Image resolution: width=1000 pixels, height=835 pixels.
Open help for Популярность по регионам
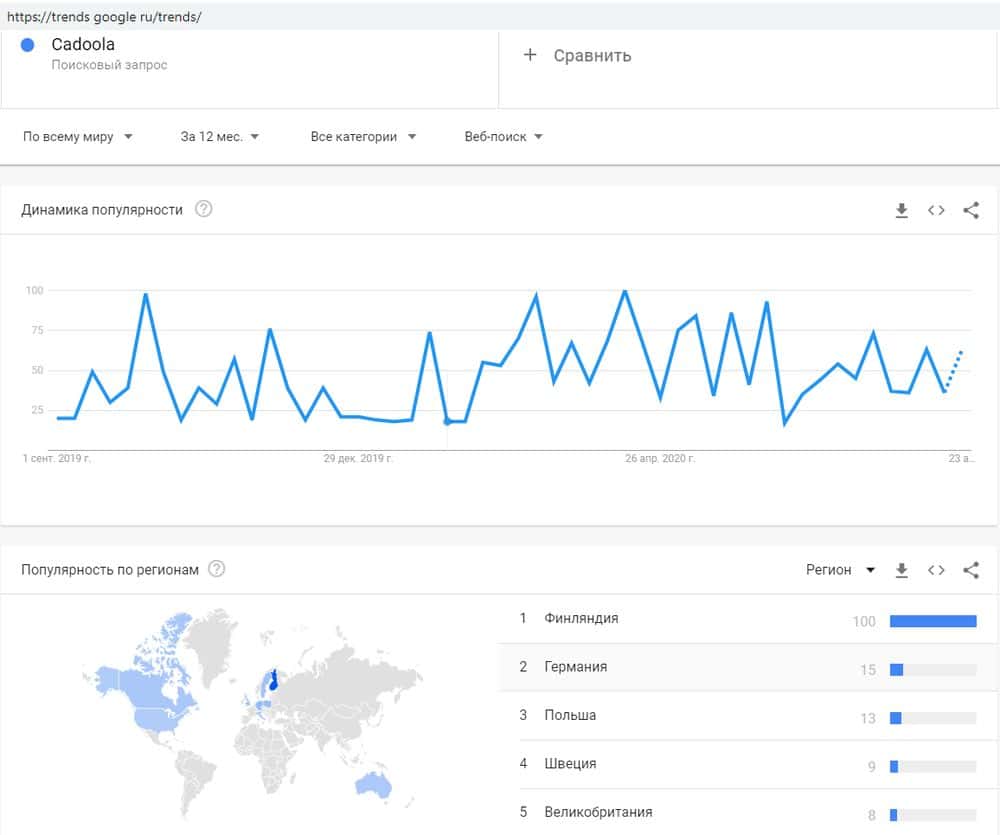point(216,570)
